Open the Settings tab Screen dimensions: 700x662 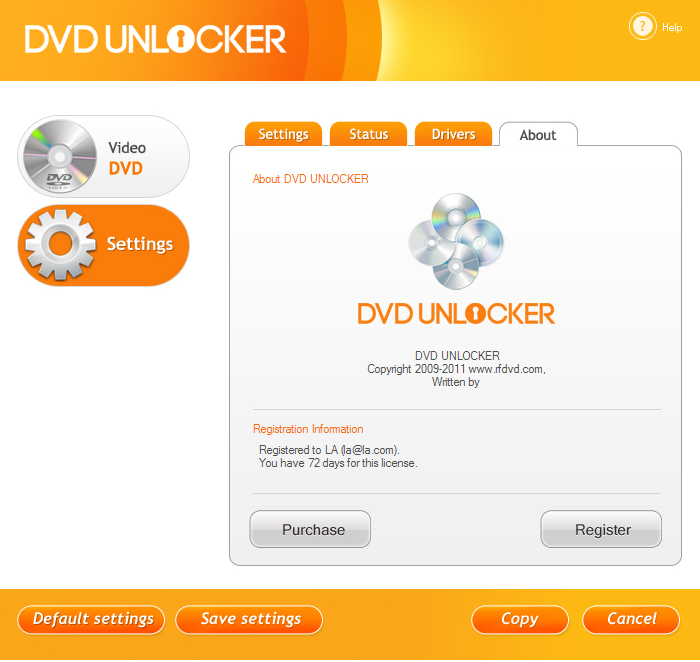(x=283, y=134)
